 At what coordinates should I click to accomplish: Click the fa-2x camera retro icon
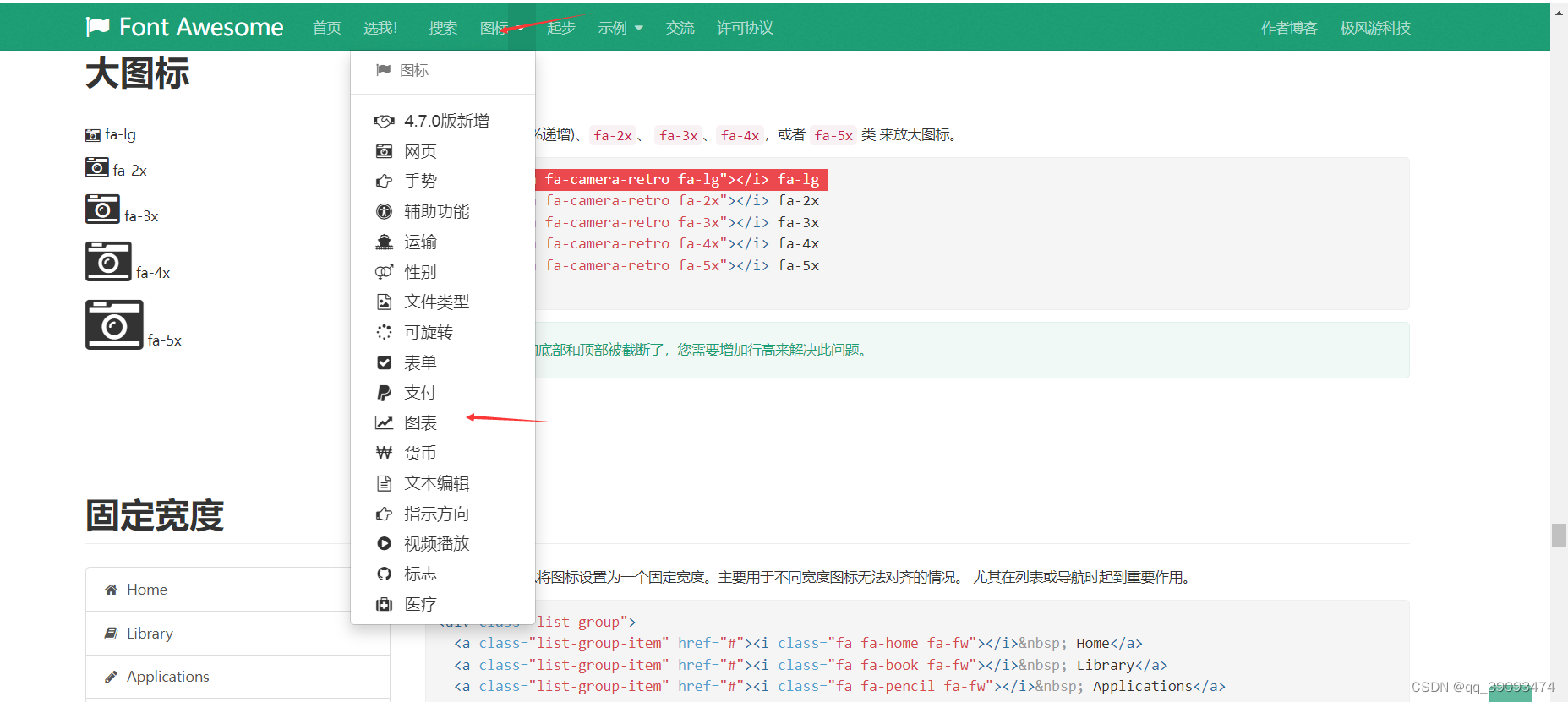point(96,167)
